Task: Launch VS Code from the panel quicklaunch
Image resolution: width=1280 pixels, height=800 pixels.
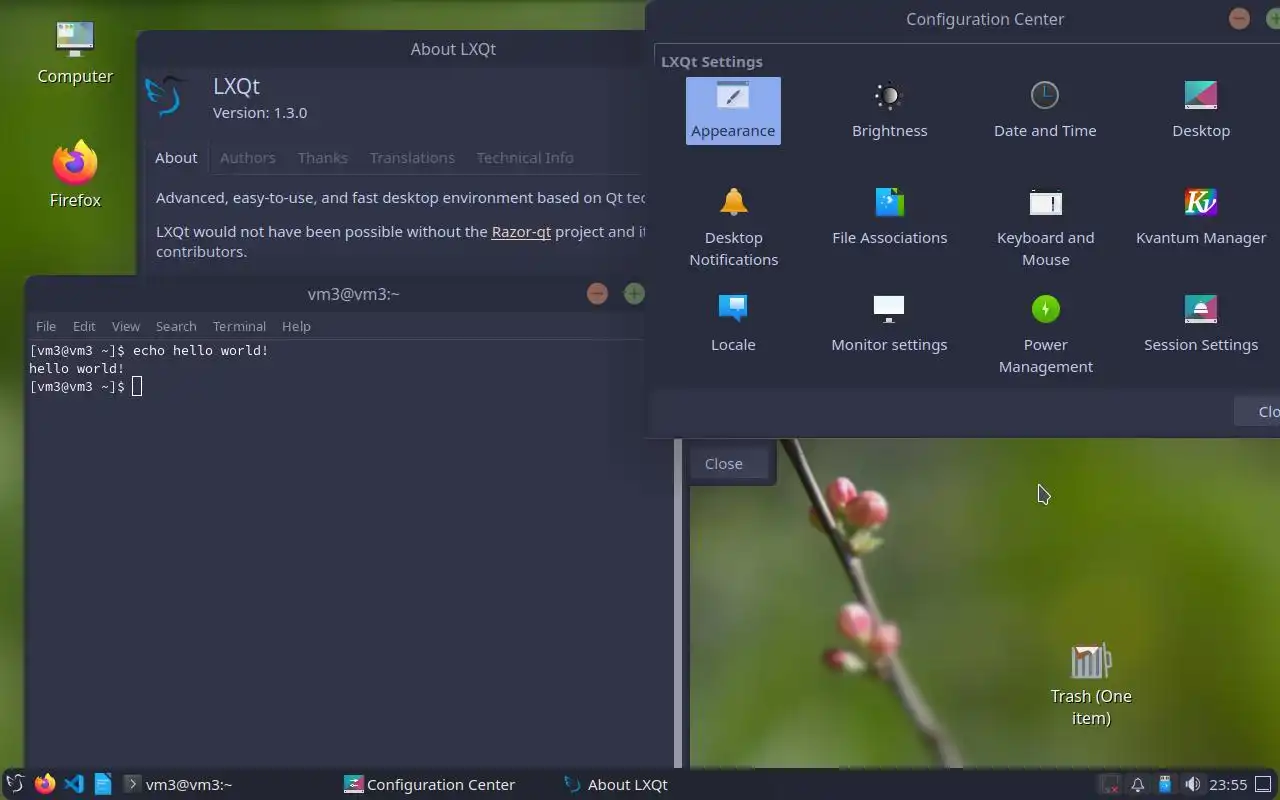Action: click(x=73, y=784)
